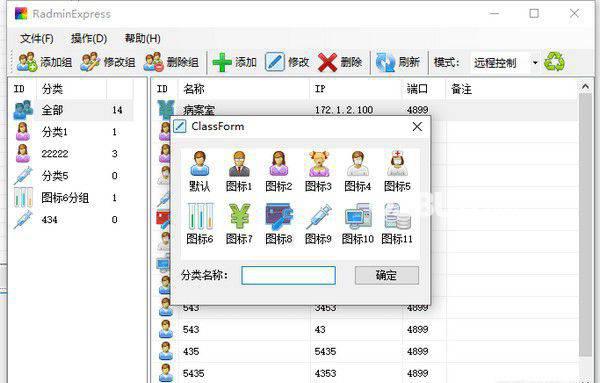The height and width of the screenshot is (383, 600).
Task: Click the green plus 添加 icon
Action: point(222,62)
